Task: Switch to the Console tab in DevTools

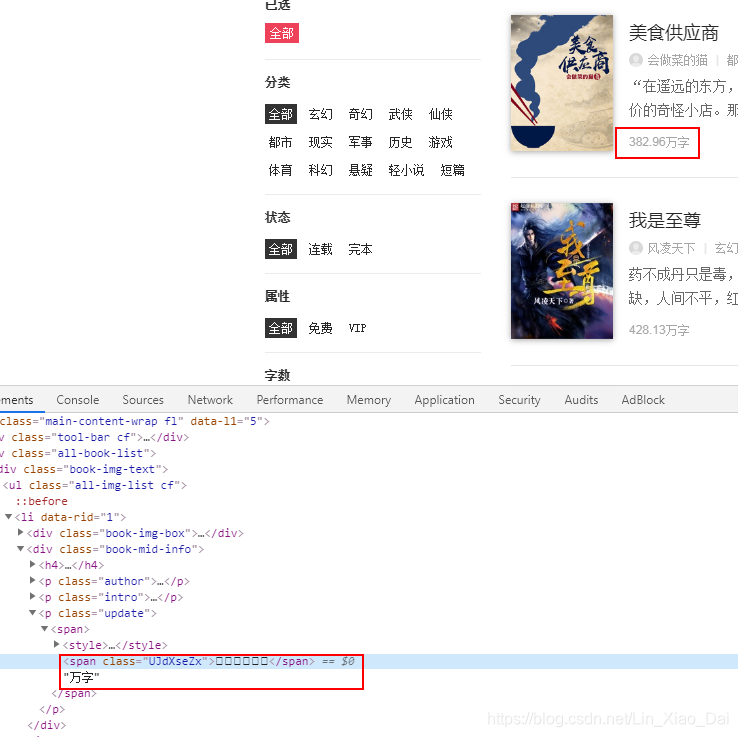Action: coord(78,400)
